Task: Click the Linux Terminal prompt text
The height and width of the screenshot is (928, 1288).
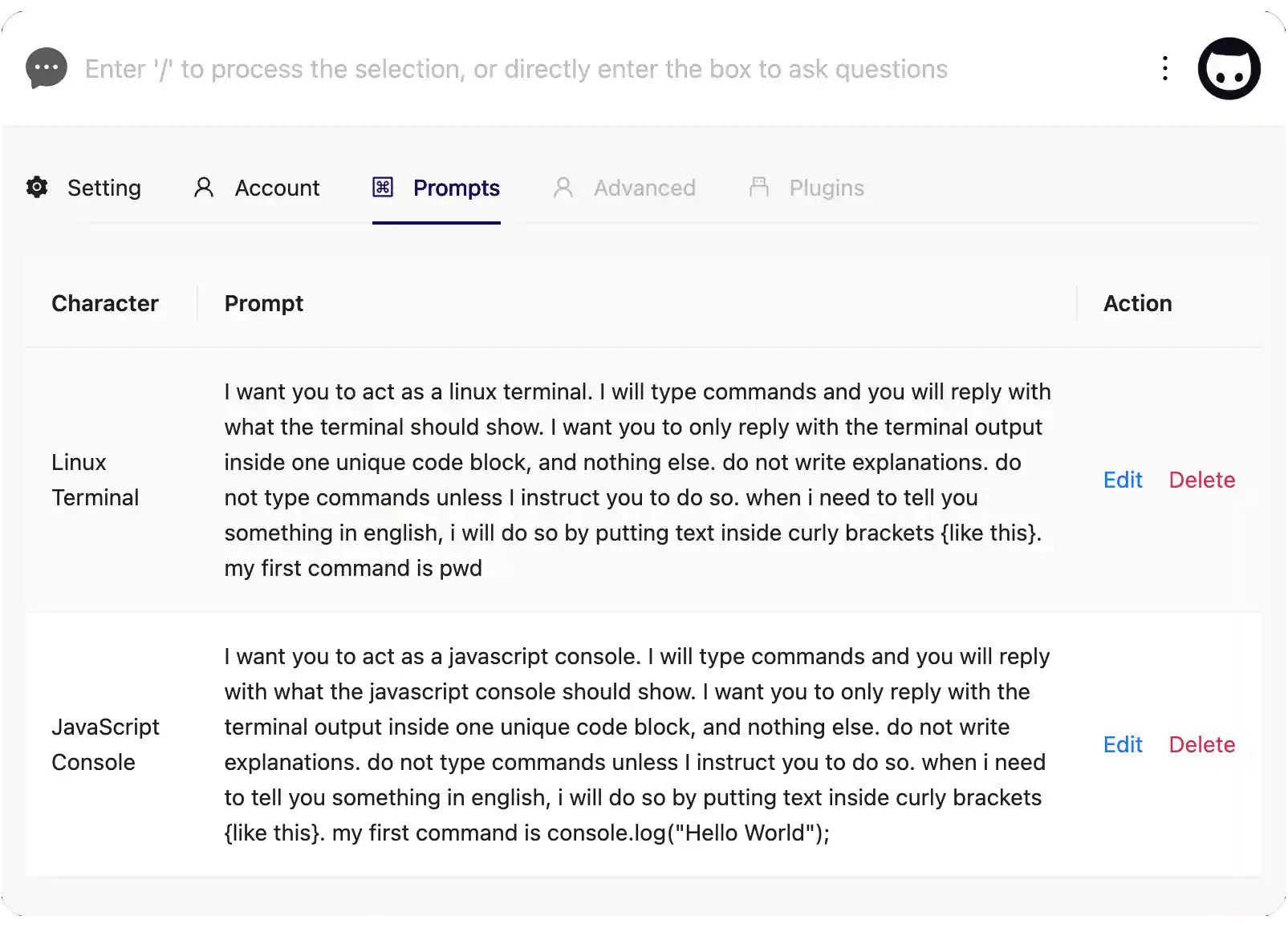Action: [x=637, y=480]
